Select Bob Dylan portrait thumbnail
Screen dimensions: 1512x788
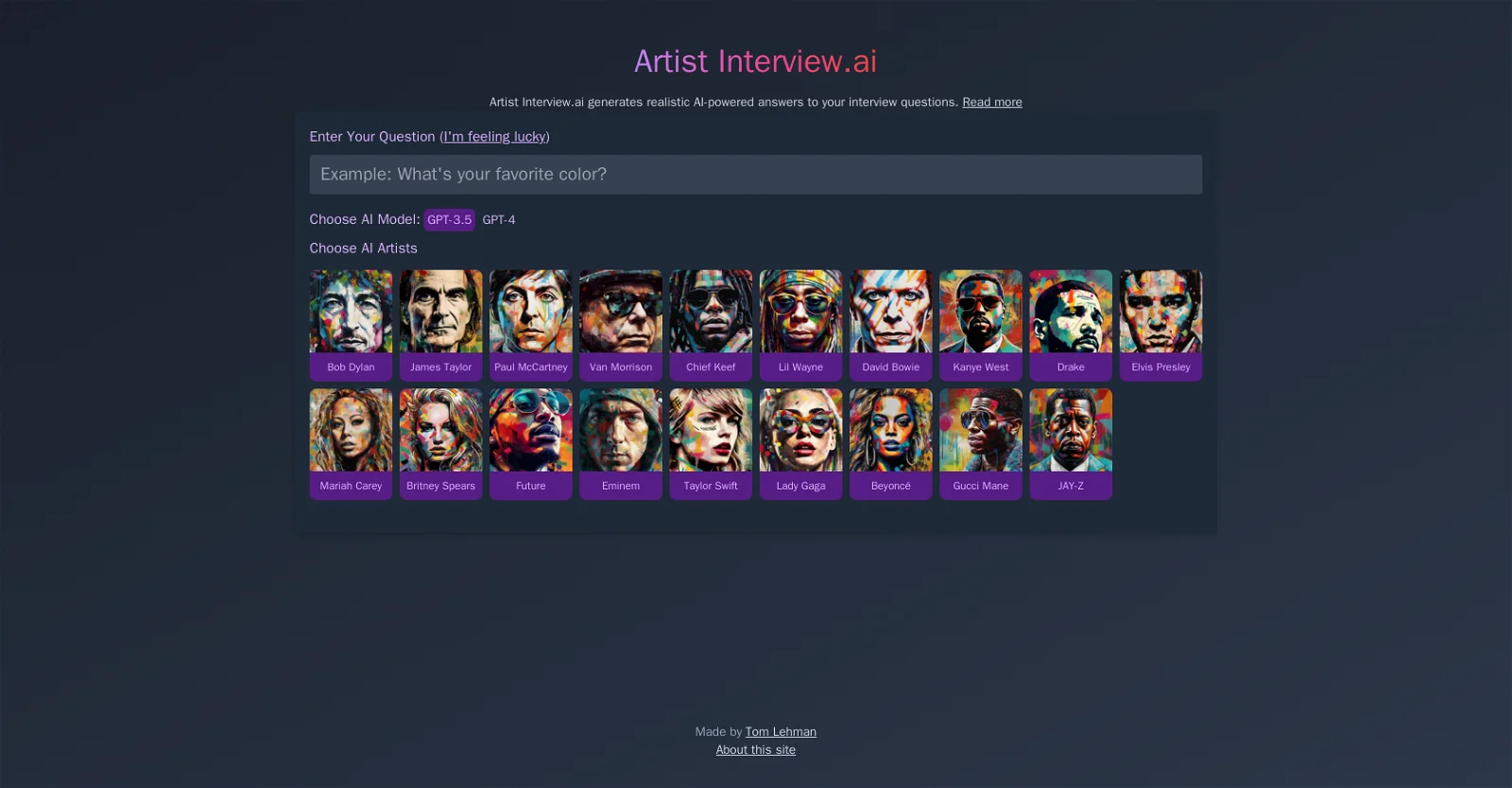351,312
